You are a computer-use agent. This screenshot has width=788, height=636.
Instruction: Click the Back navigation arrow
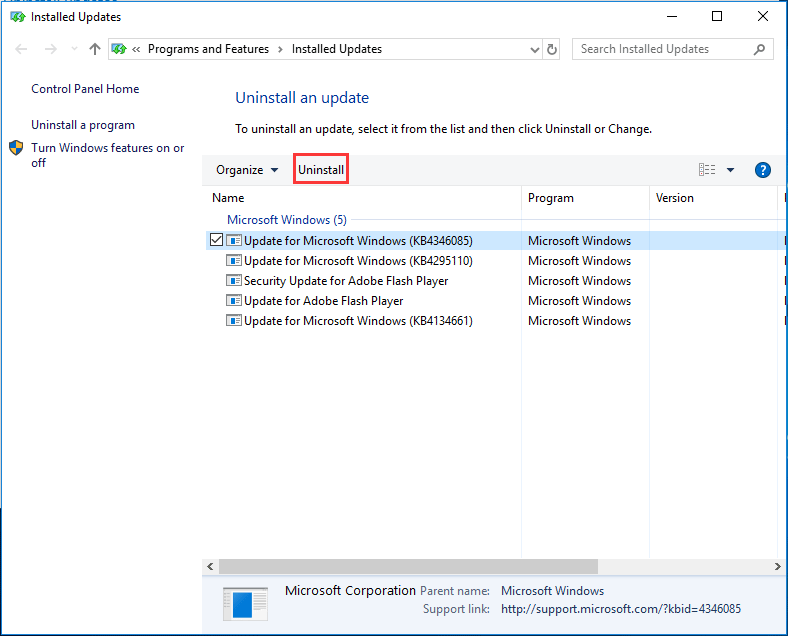tap(21, 49)
